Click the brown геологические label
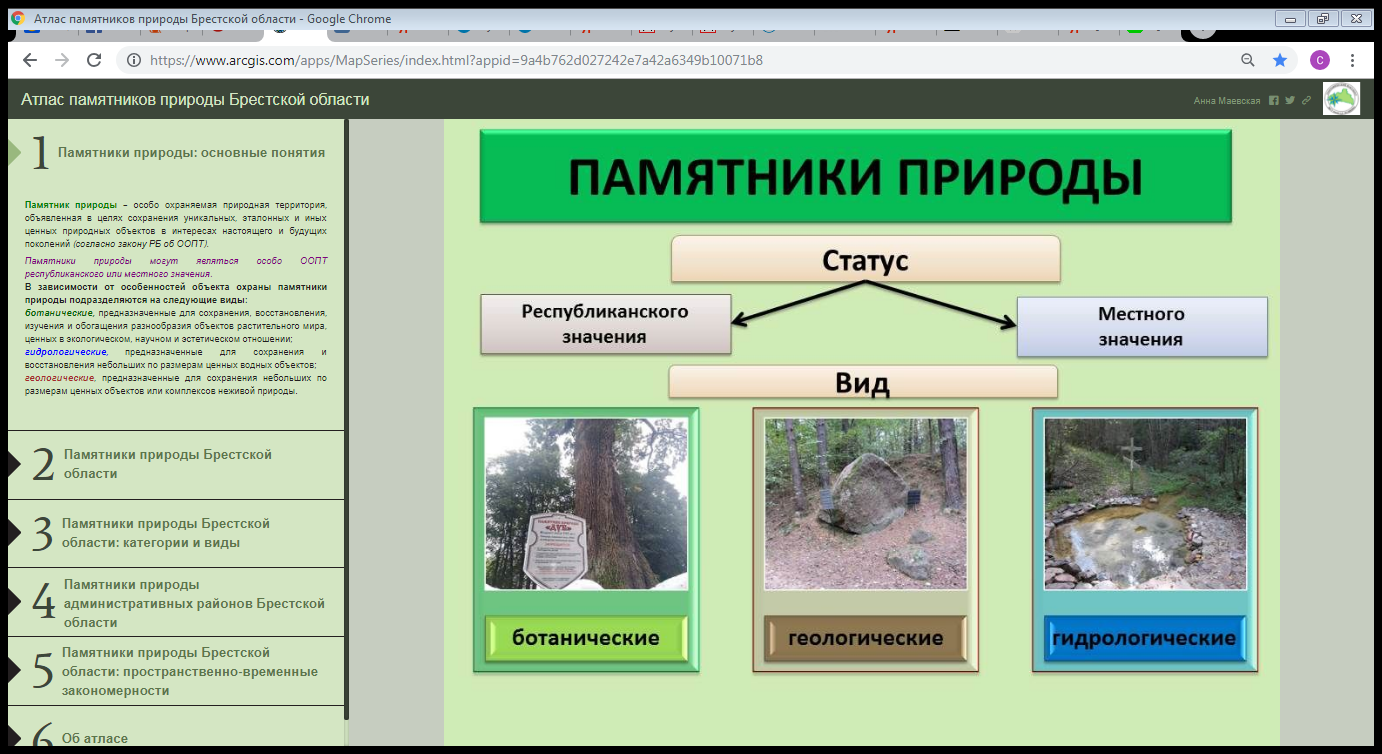 point(865,638)
